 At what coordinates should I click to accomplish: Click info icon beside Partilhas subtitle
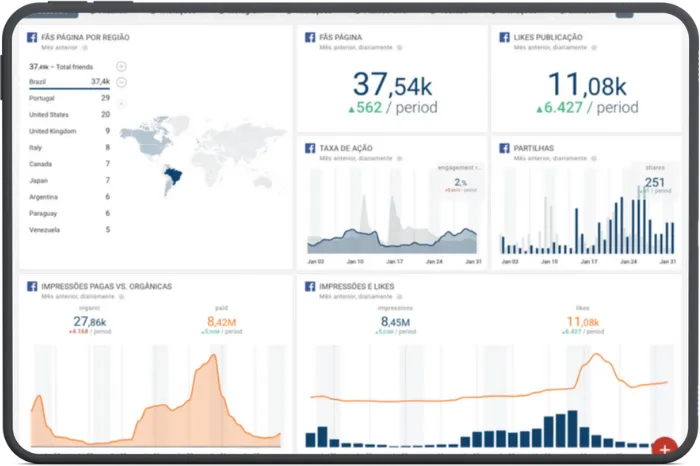594,158
